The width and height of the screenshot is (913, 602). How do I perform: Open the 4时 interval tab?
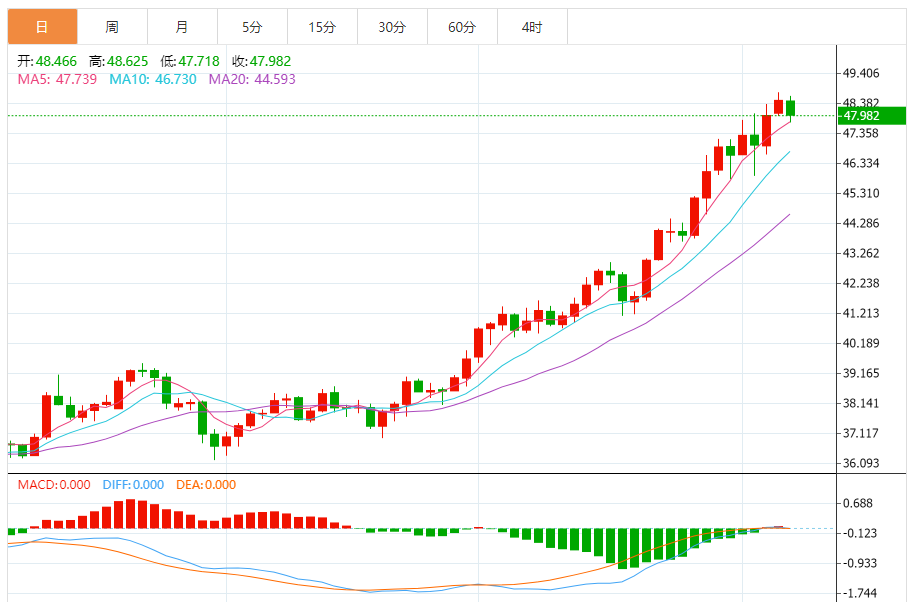pyautogui.click(x=532, y=27)
